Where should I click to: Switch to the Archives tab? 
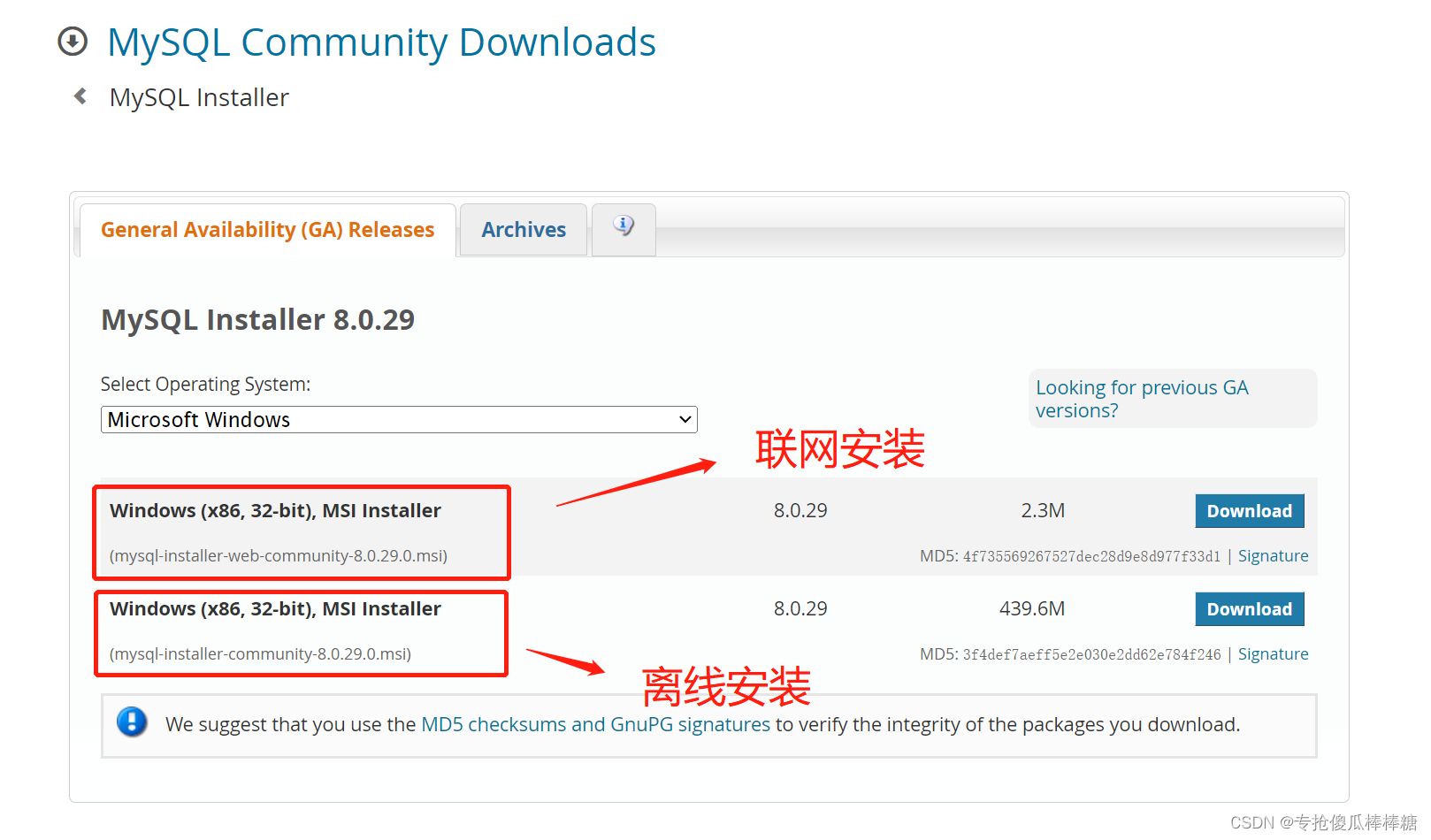[523, 229]
